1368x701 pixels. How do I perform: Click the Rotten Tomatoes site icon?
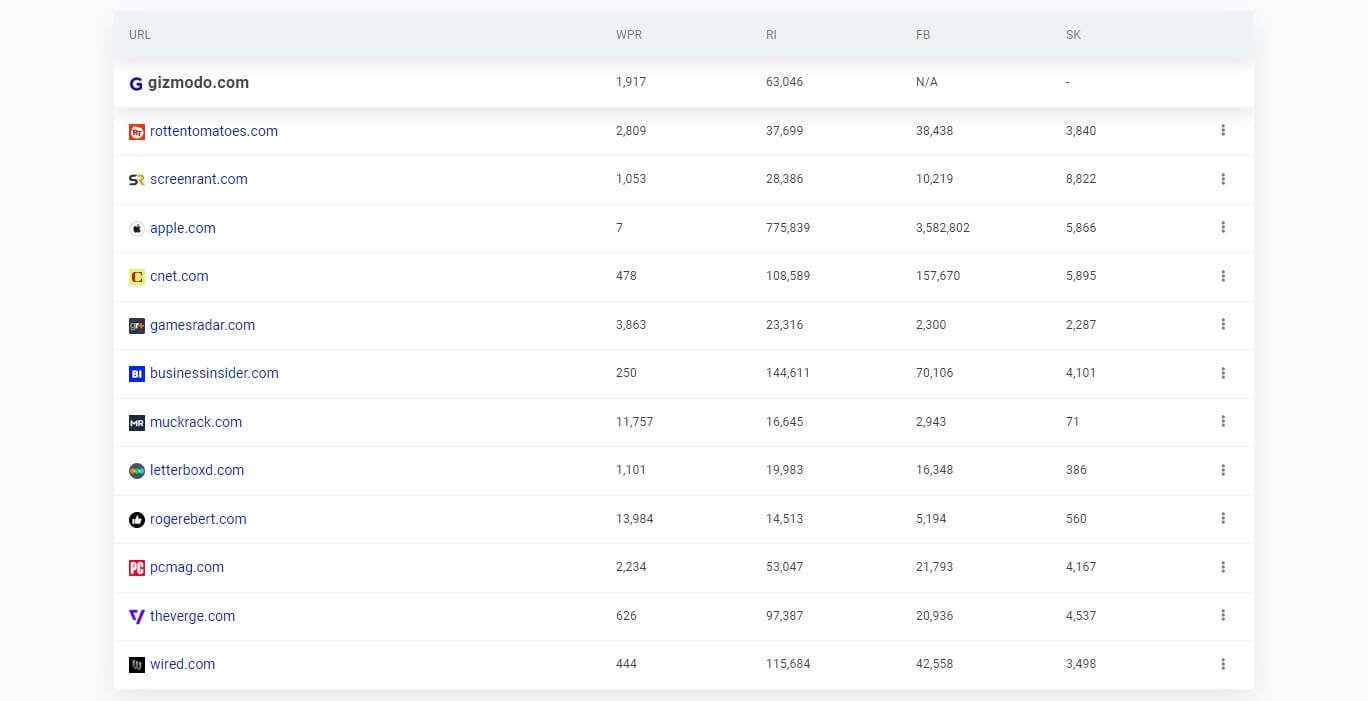(136, 131)
